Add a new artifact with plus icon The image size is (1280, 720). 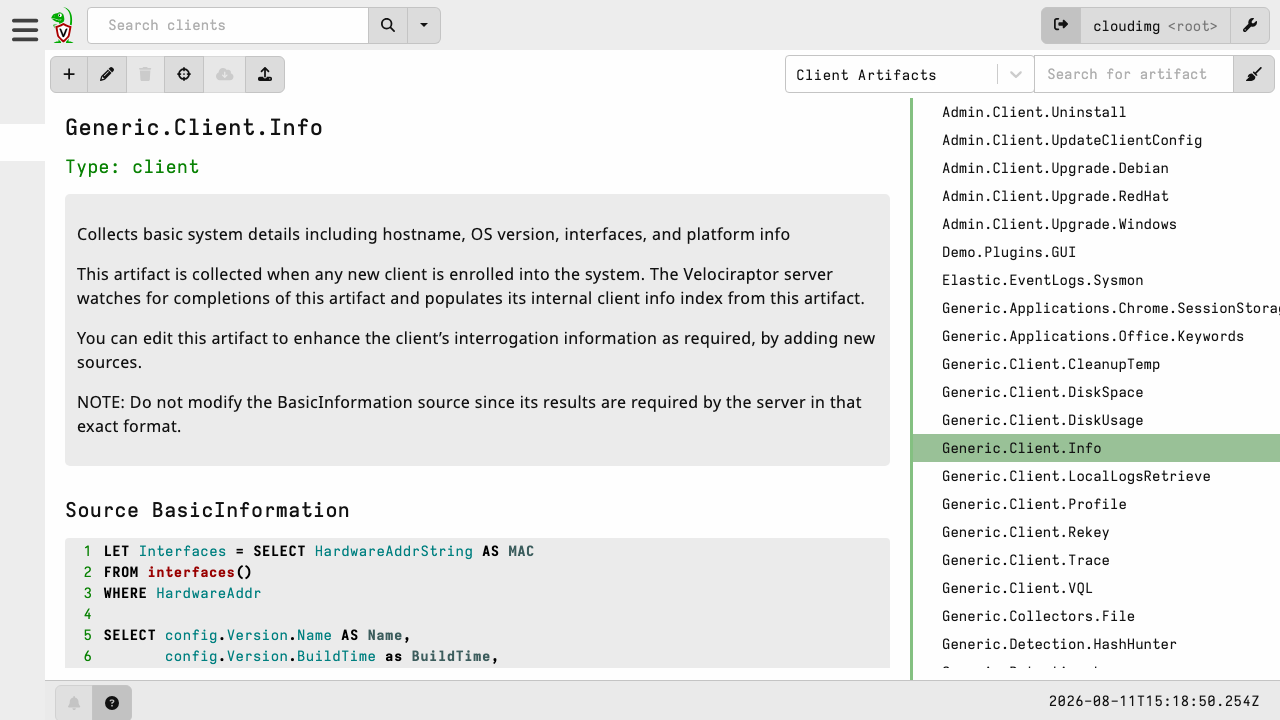69,75
